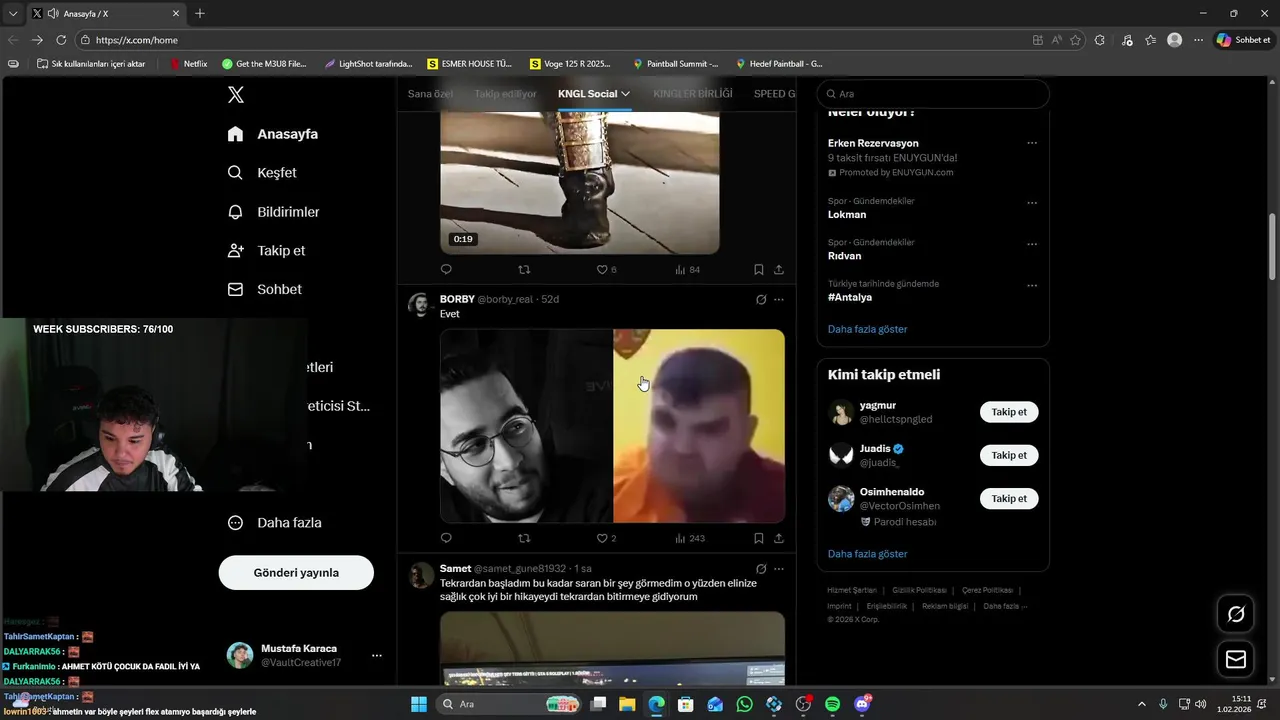View analytics of BORBY post 243 views
This screenshot has width=1280, height=720.
coord(690,538)
